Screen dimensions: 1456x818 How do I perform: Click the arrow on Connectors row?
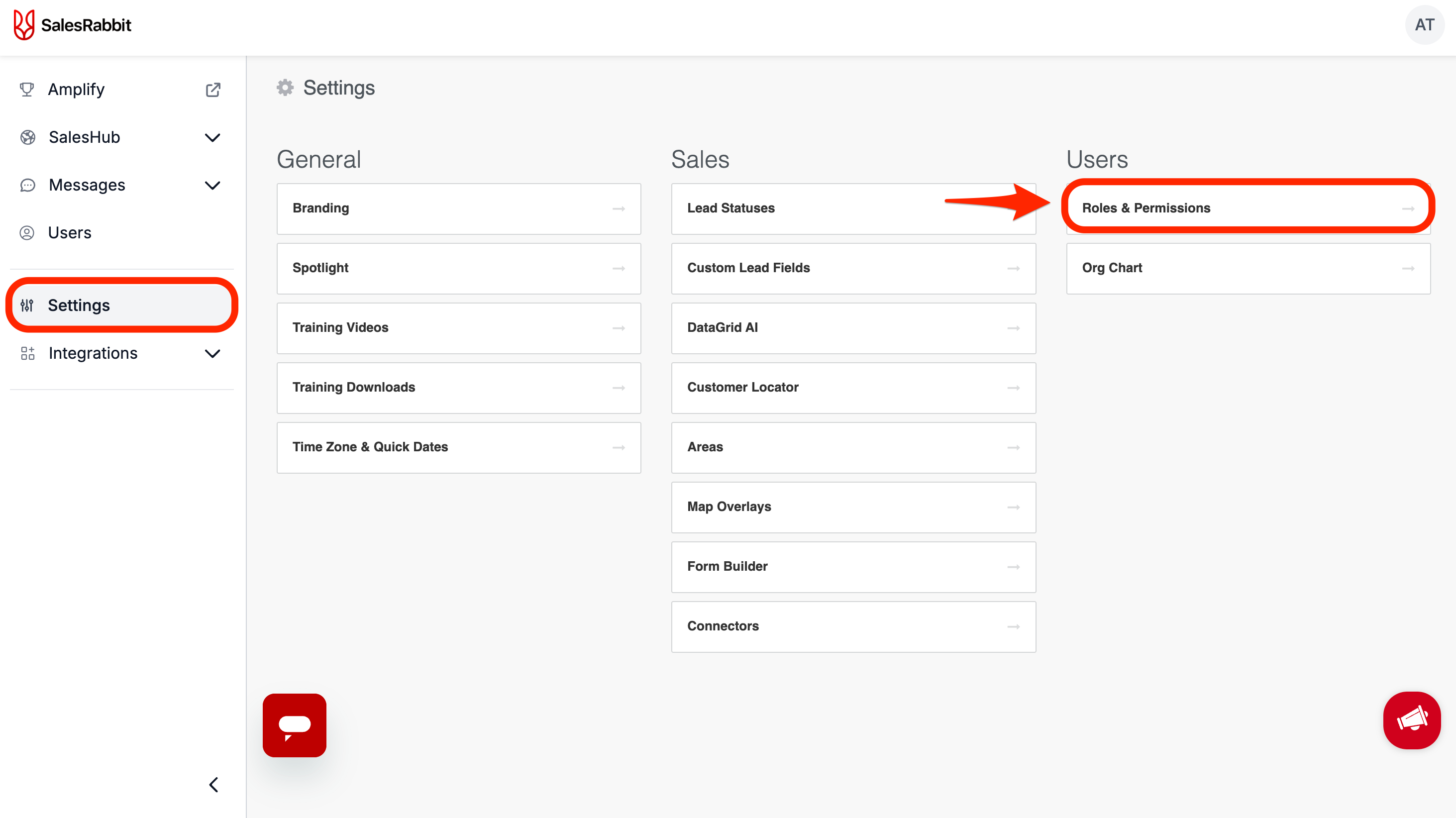click(x=1014, y=626)
